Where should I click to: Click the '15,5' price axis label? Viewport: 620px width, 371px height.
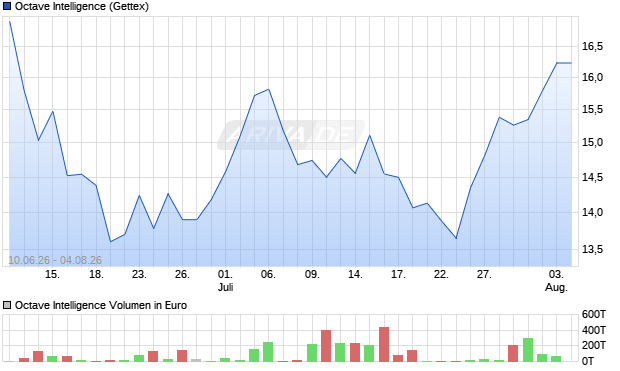tap(592, 110)
